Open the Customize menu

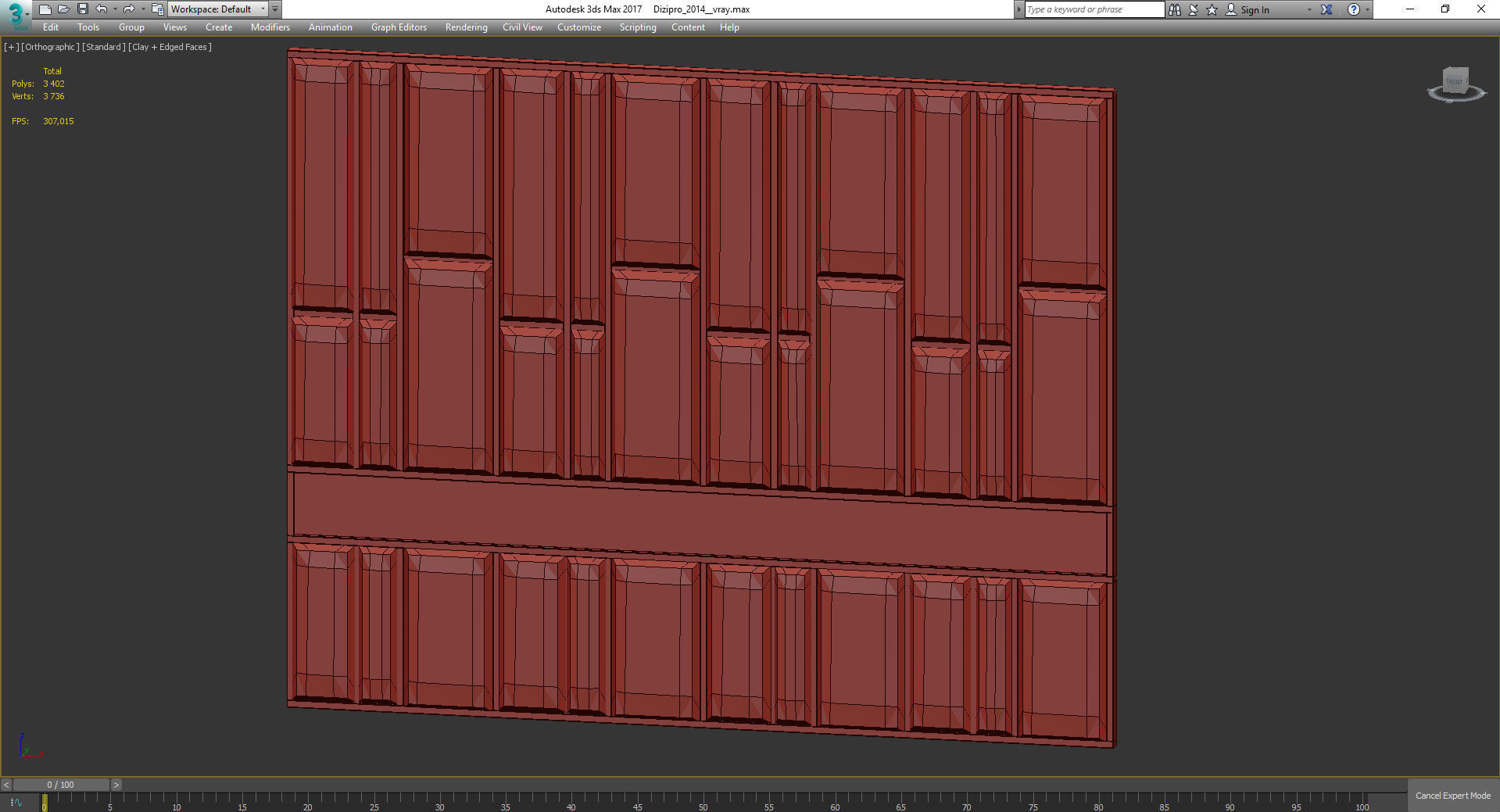[x=579, y=27]
